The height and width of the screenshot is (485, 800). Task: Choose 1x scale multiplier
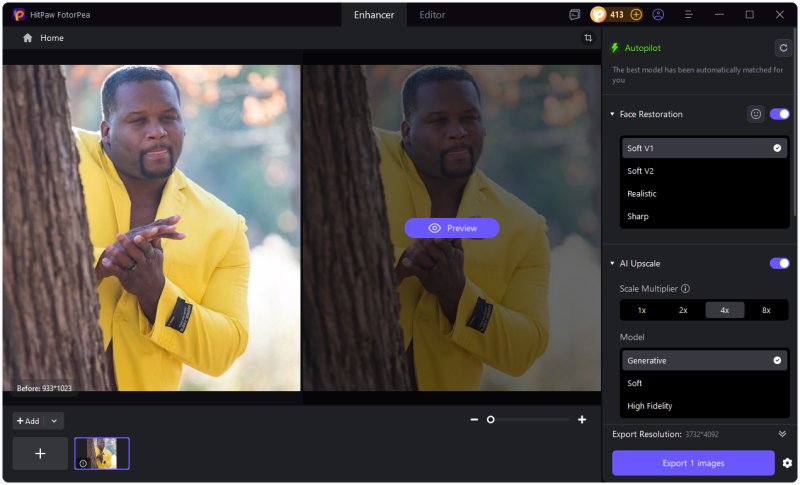tap(642, 310)
